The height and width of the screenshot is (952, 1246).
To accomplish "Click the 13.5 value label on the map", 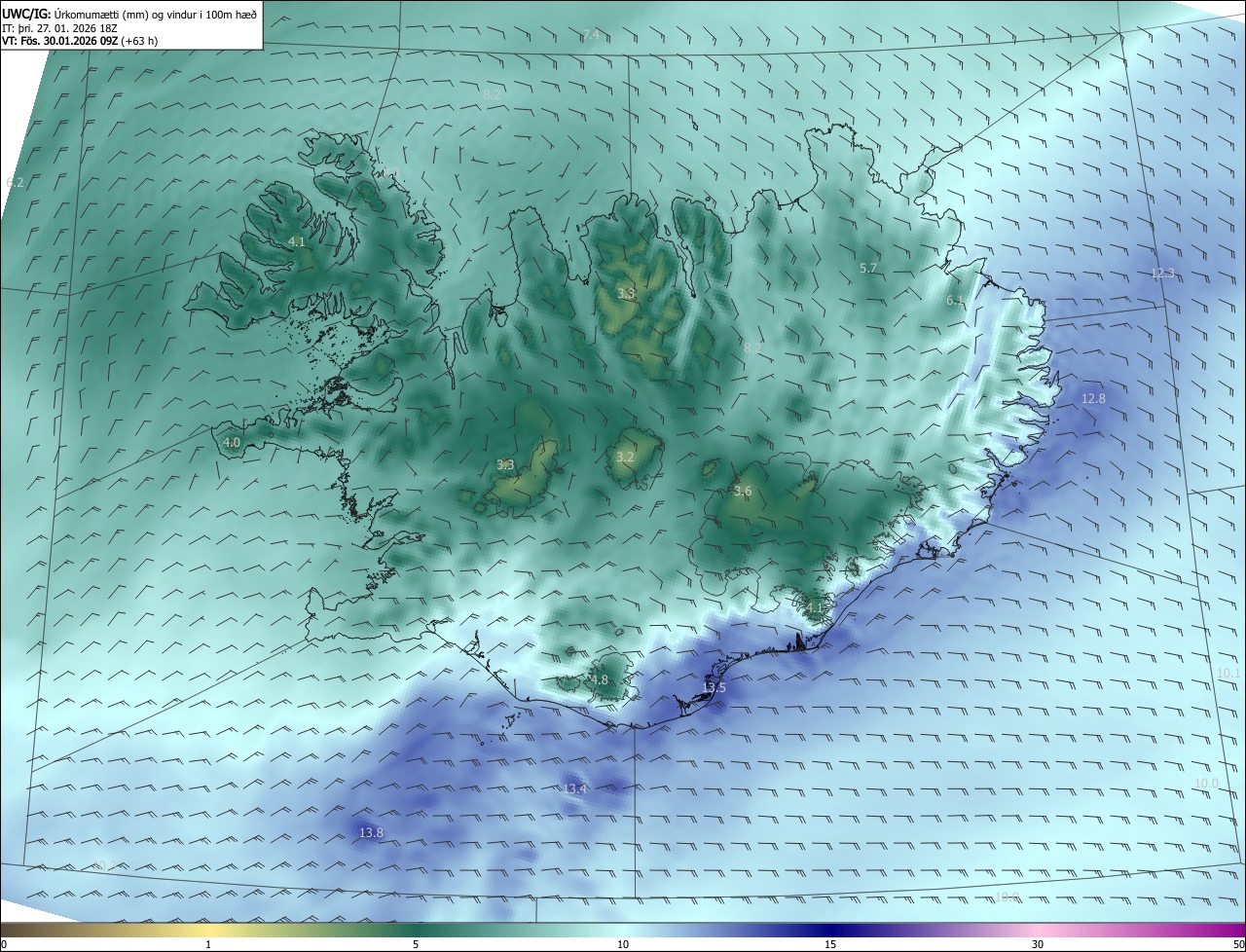I will [x=714, y=687].
